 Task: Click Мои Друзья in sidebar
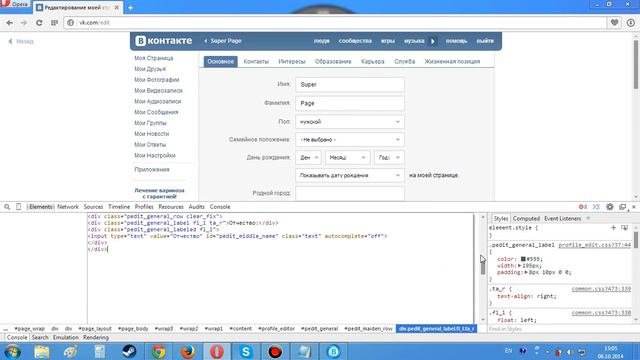point(150,69)
